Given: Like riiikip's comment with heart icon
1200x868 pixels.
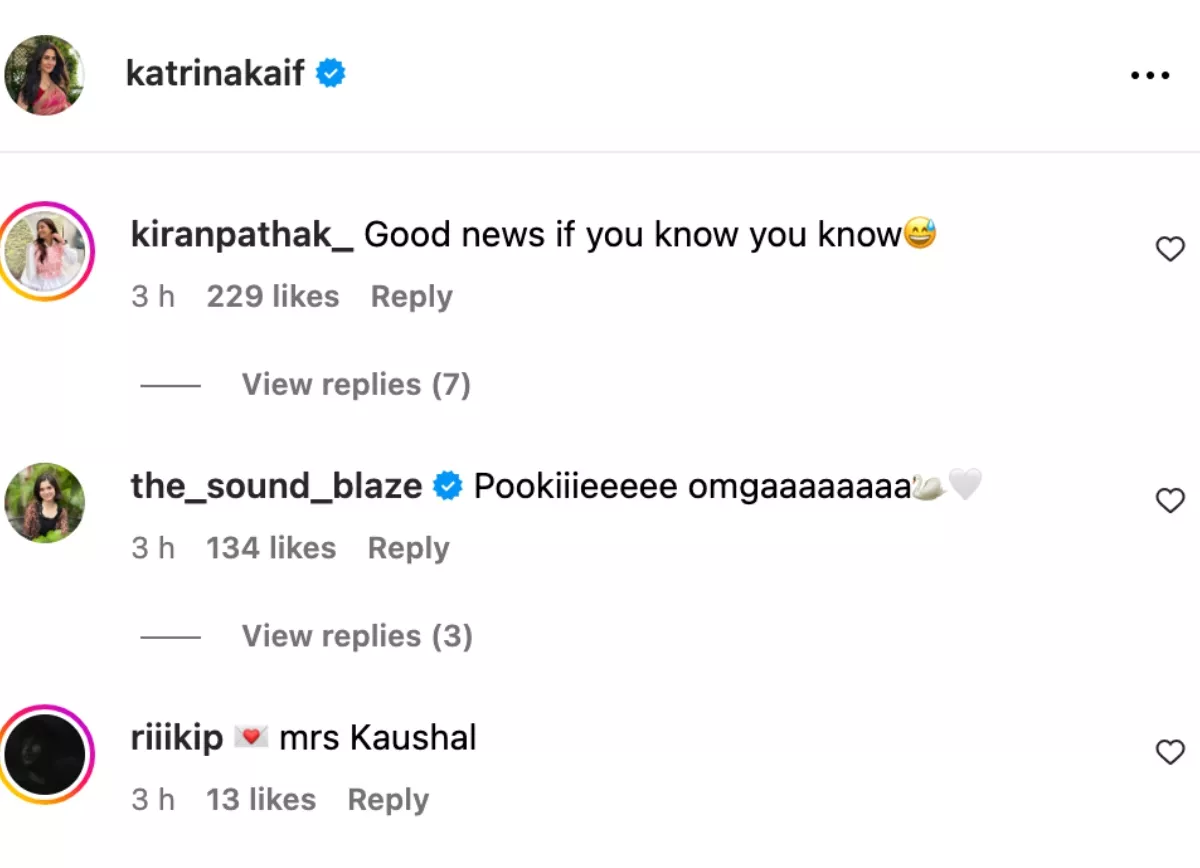Looking at the screenshot, I should [1169, 752].
